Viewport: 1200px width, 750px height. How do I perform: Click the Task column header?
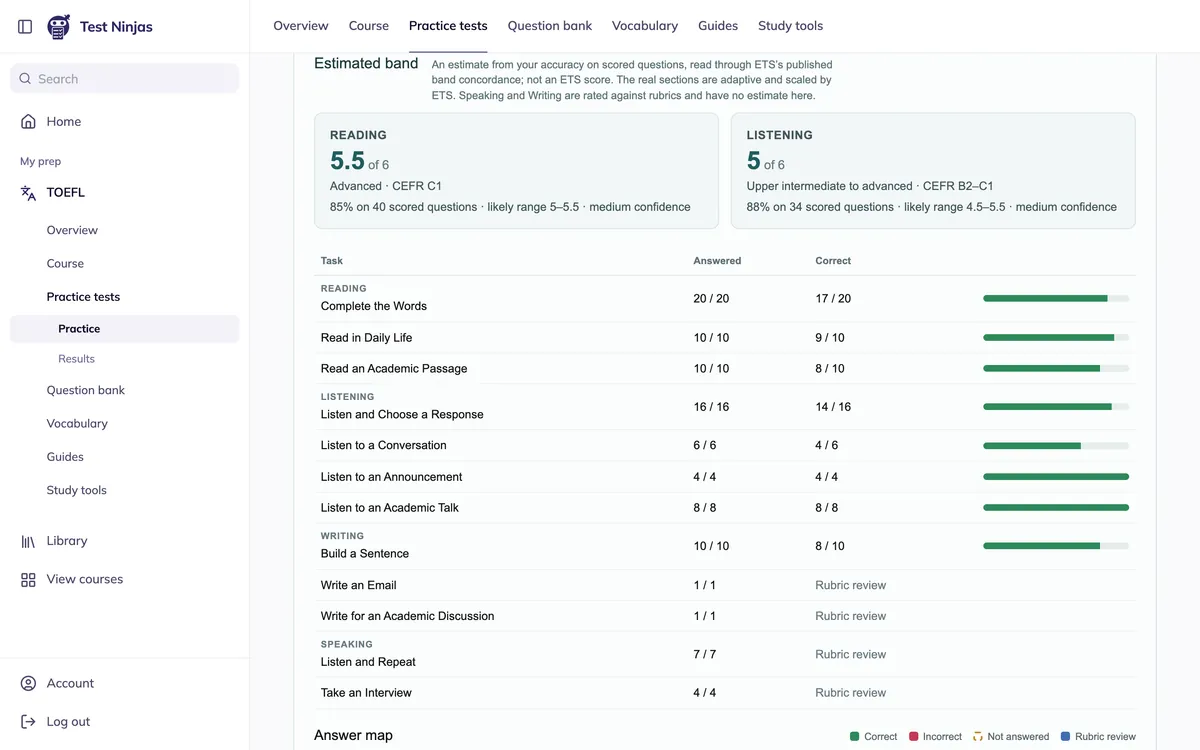332,261
